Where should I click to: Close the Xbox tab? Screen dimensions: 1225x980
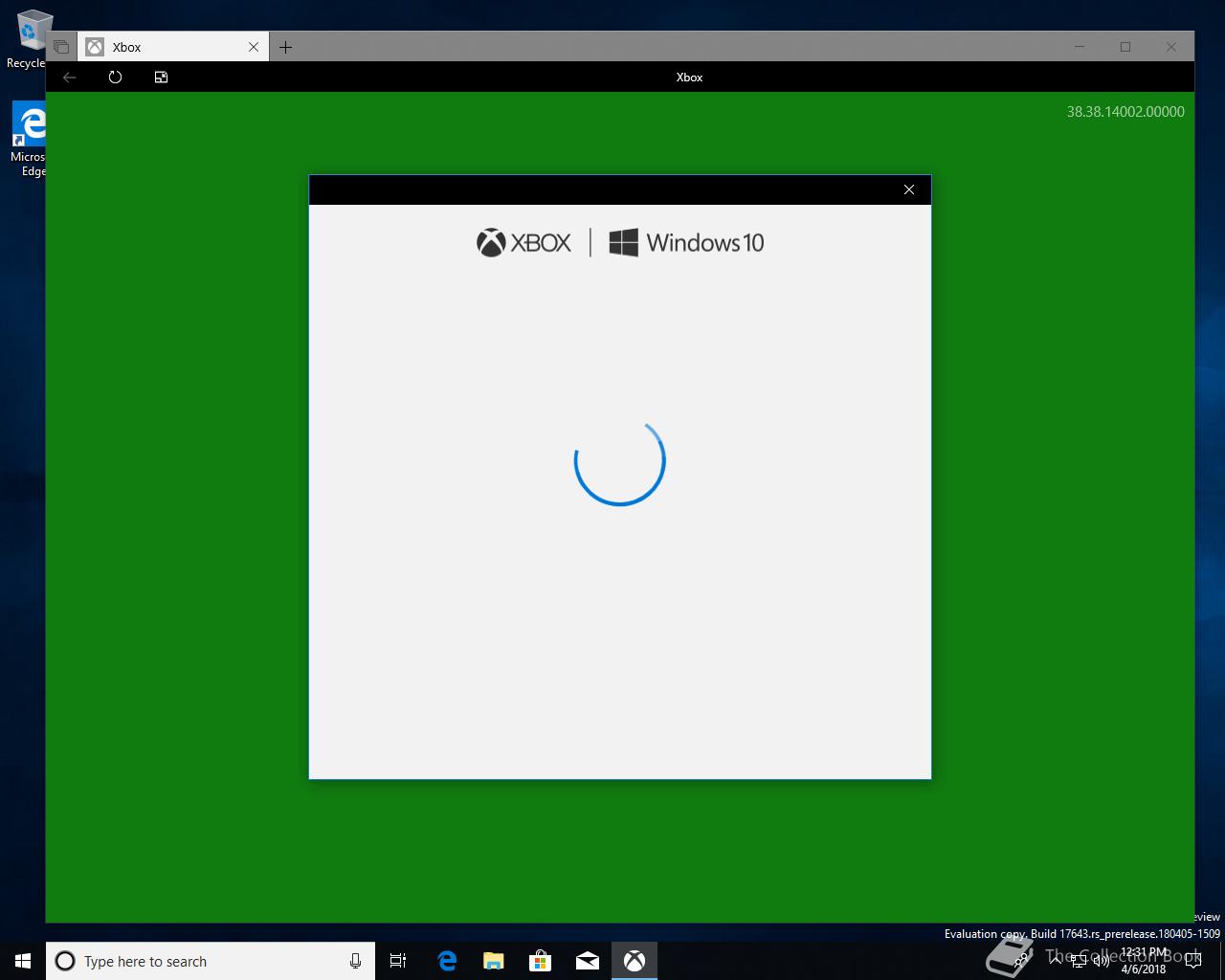(x=254, y=47)
